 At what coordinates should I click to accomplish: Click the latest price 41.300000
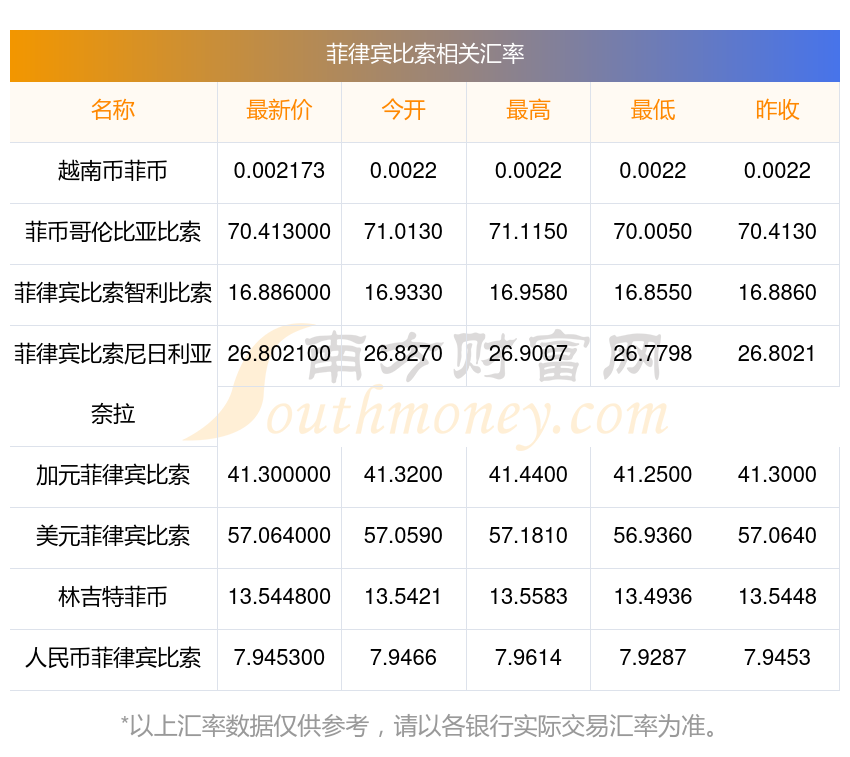click(x=279, y=474)
